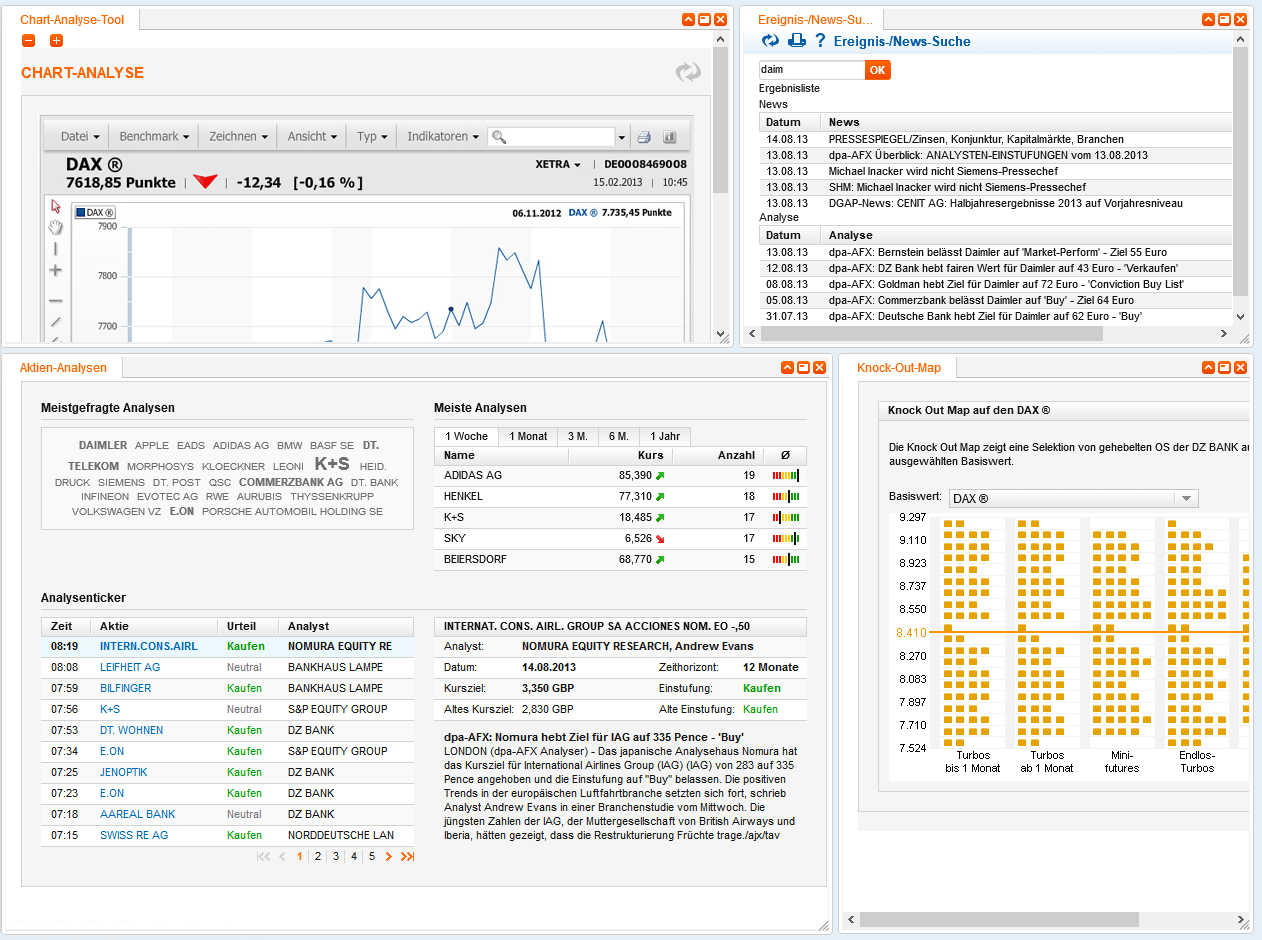Expand the chart search field dropdown arrow

pos(622,137)
